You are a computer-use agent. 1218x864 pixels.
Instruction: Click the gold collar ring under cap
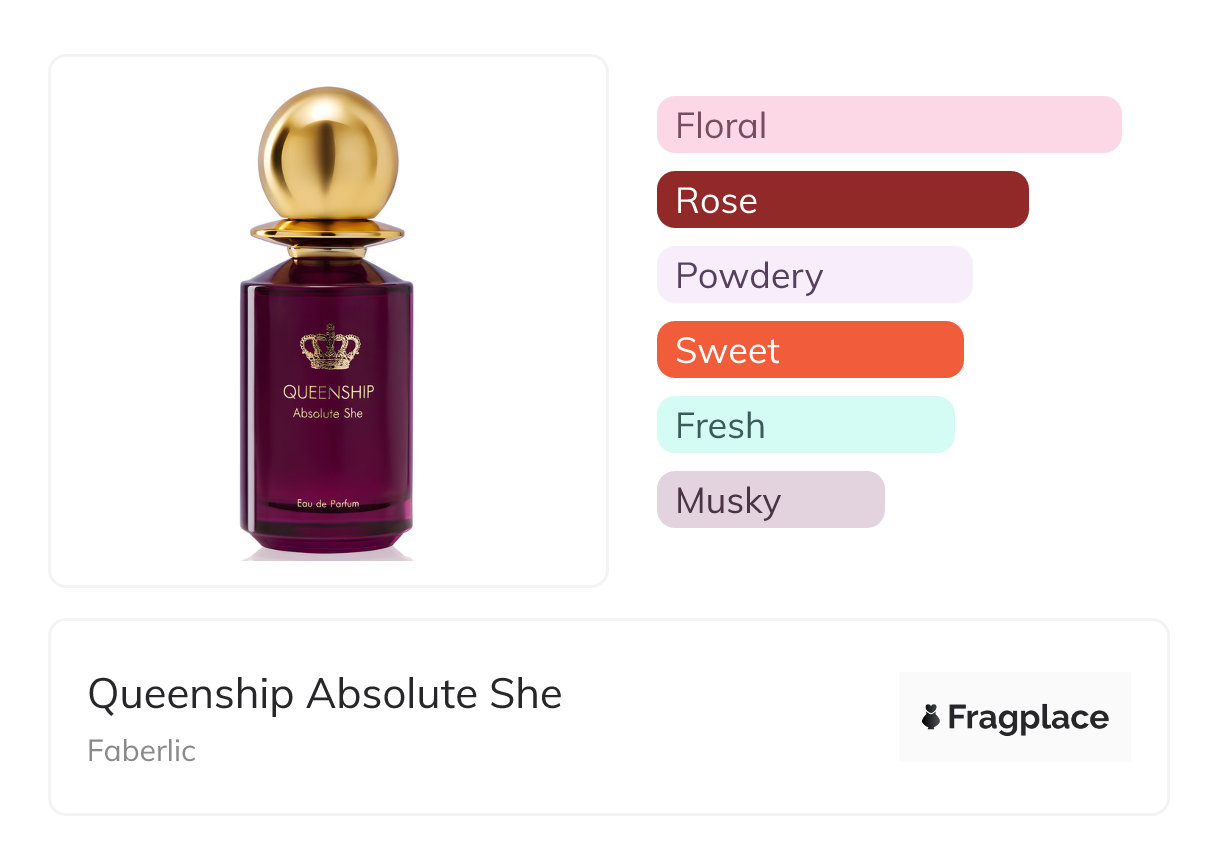pos(327,233)
